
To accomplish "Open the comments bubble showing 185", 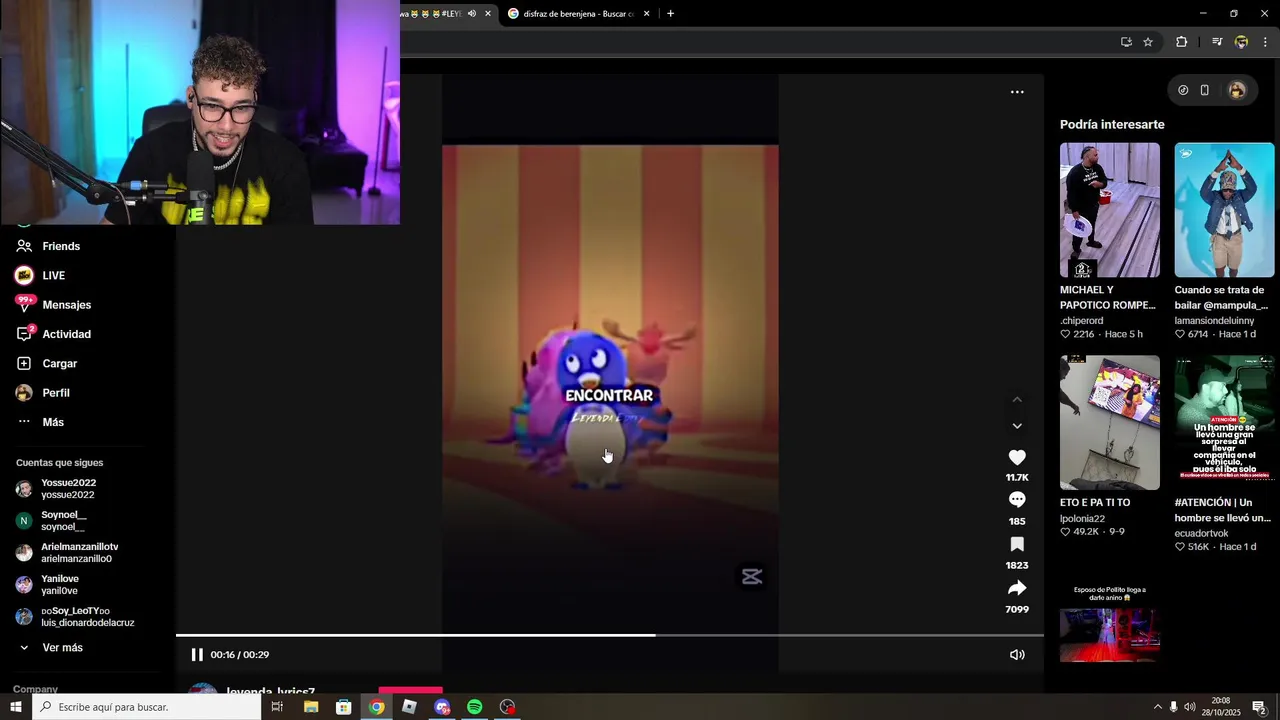I will 1017,499.
